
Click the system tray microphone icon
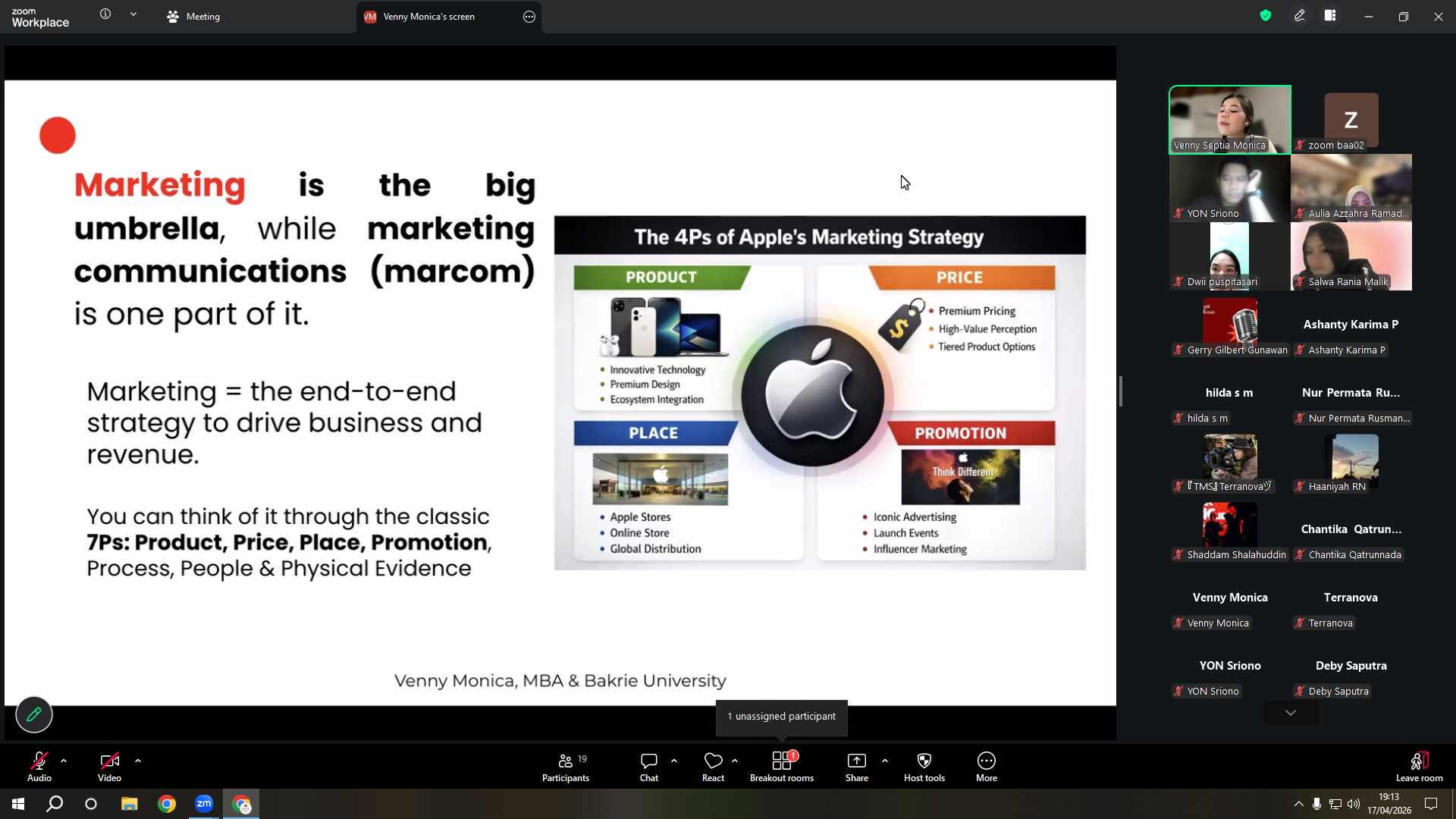[x=1317, y=804]
